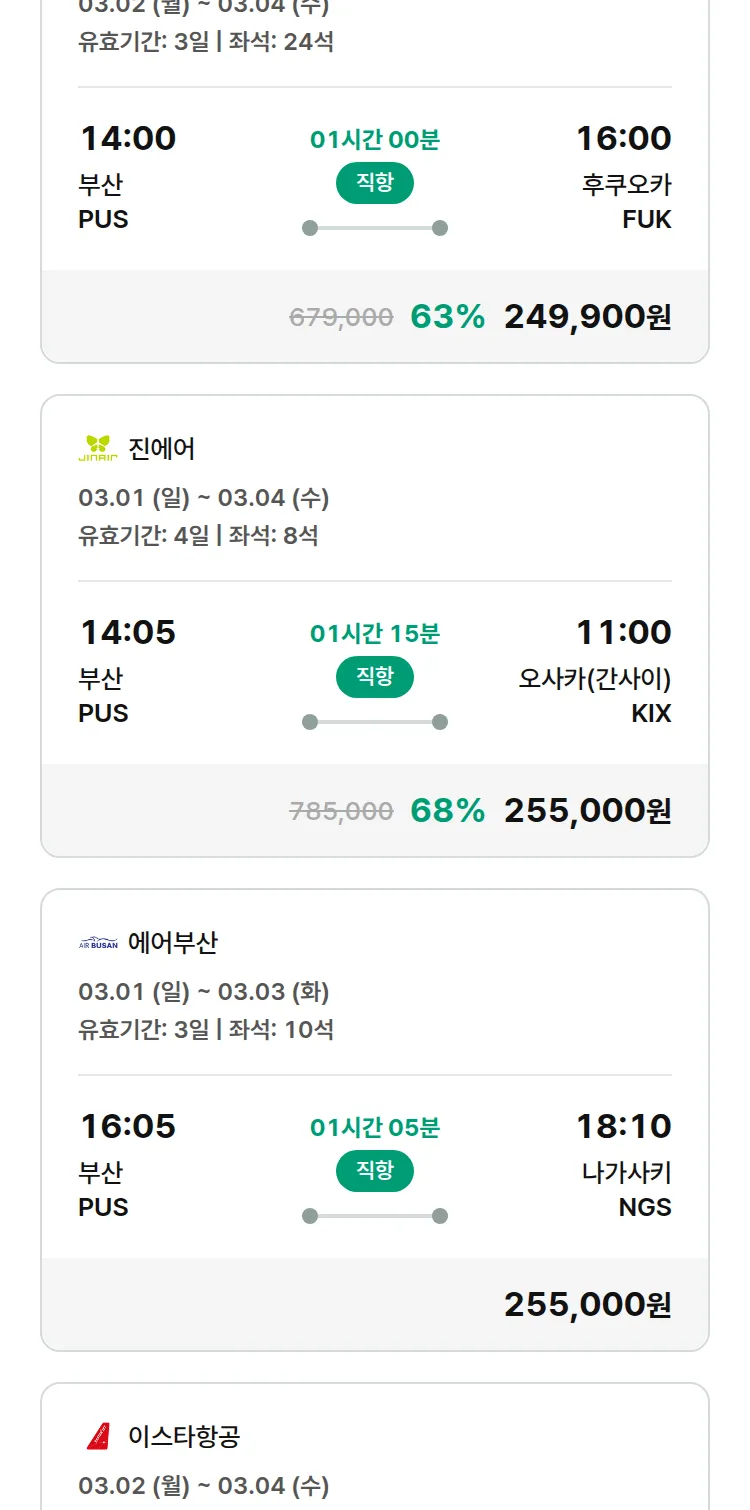Click the Air Busan logo icon

[x=98, y=943]
